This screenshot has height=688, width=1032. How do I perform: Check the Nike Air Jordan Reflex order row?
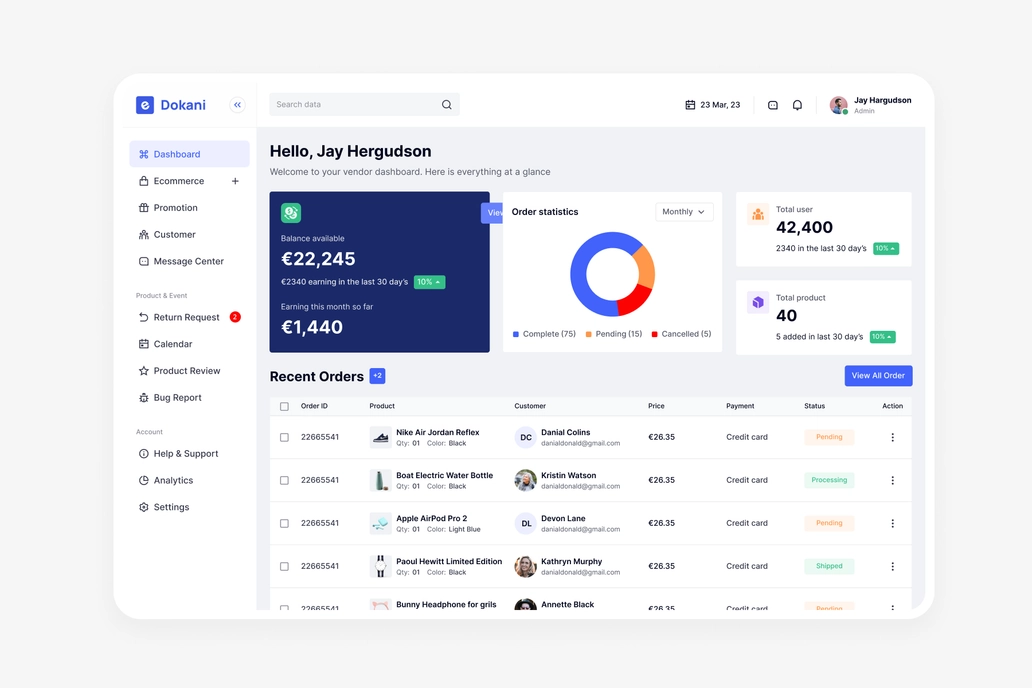[x=284, y=437]
